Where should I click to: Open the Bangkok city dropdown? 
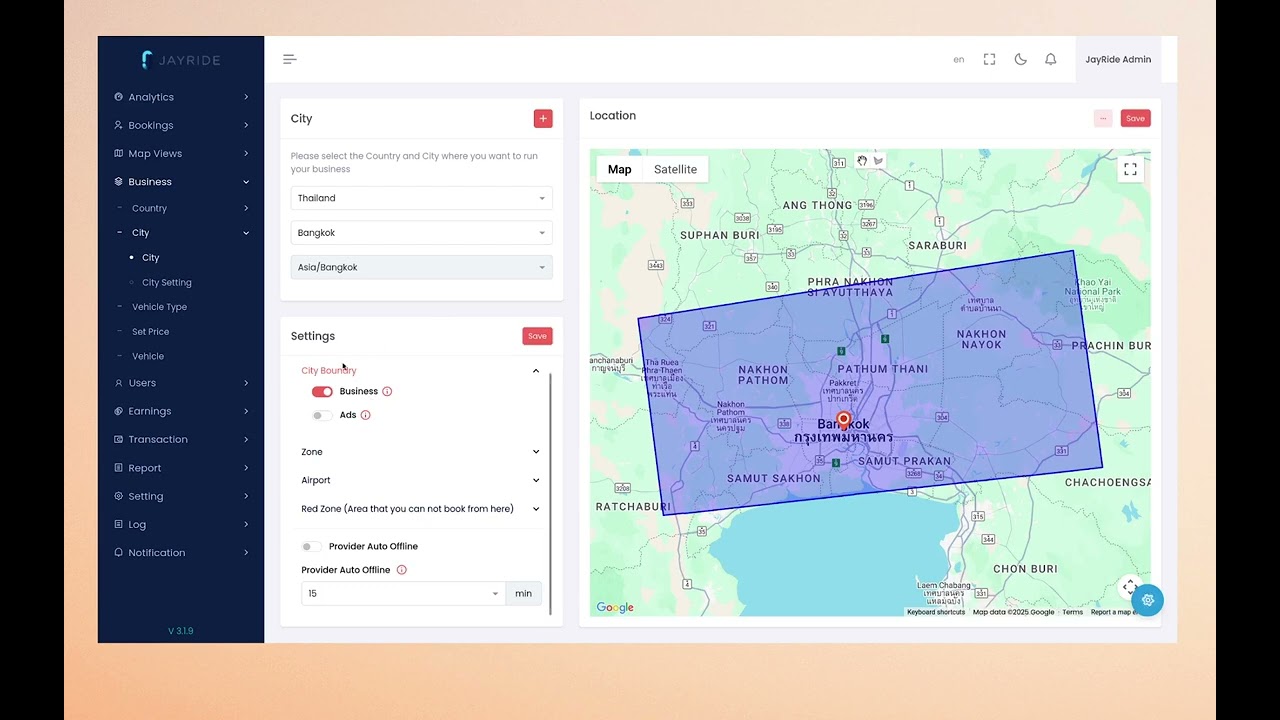click(421, 233)
